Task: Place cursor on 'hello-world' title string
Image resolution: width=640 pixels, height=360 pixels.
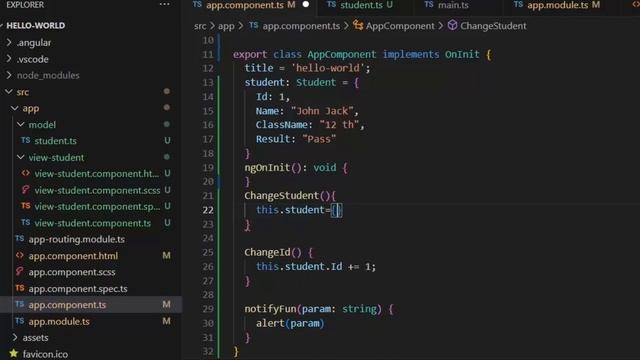Action: tap(328, 68)
